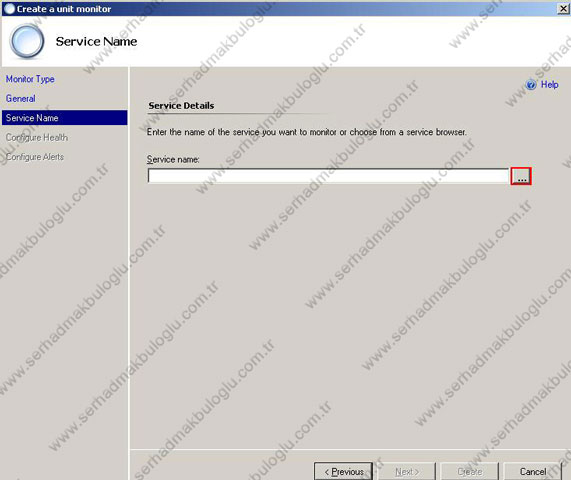
Task: Click the large wizard globe icon
Action: tap(27, 42)
